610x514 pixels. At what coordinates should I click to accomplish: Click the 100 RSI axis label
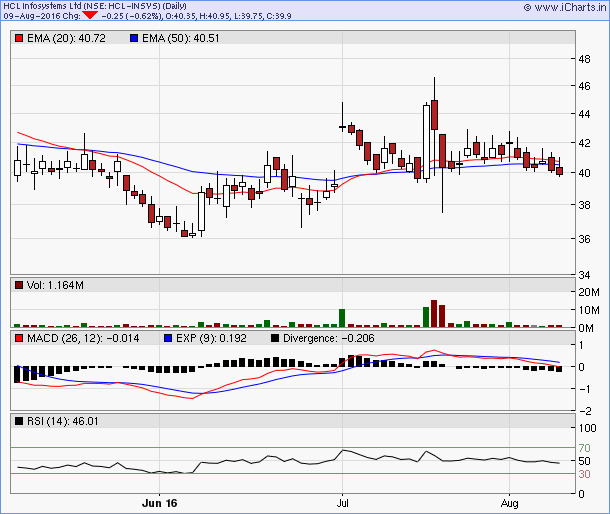pos(587,428)
